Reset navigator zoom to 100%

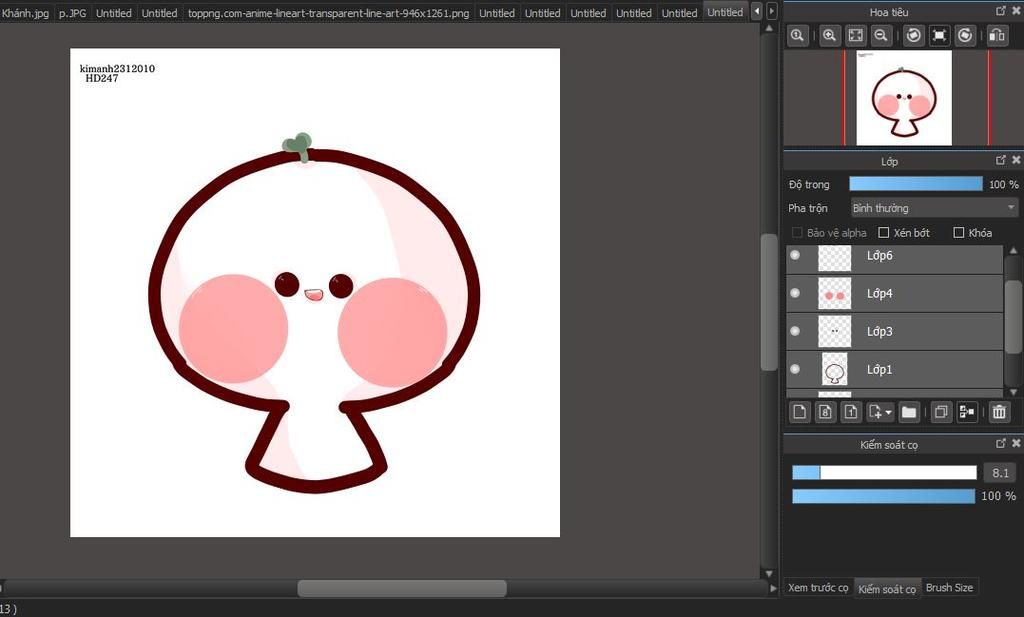click(797, 35)
